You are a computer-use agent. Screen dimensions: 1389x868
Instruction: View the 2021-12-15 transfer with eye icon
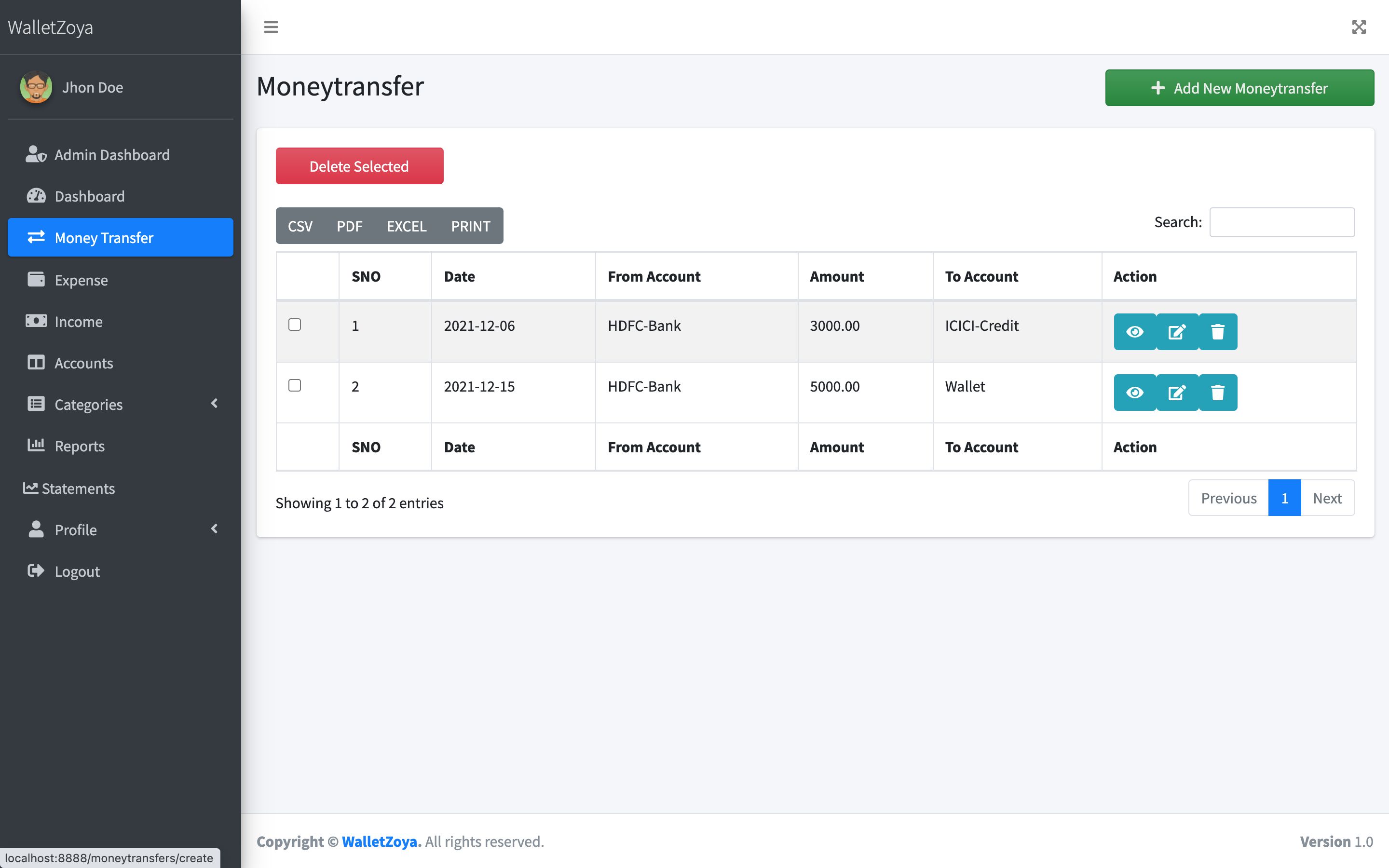(1135, 393)
